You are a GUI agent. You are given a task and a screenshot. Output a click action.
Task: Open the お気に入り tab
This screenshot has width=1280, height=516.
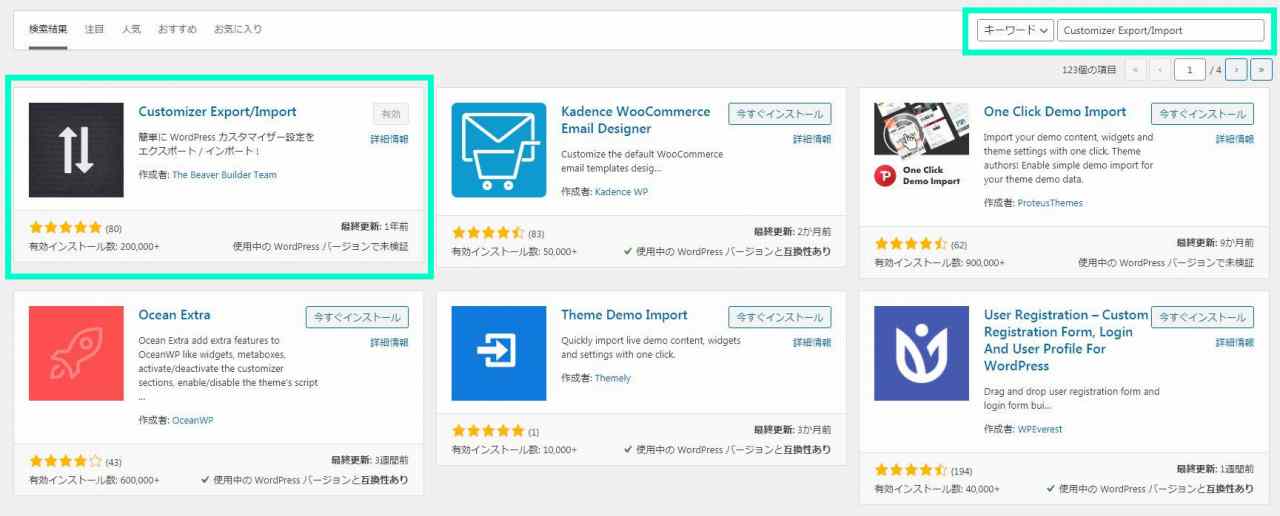(x=238, y=29)
